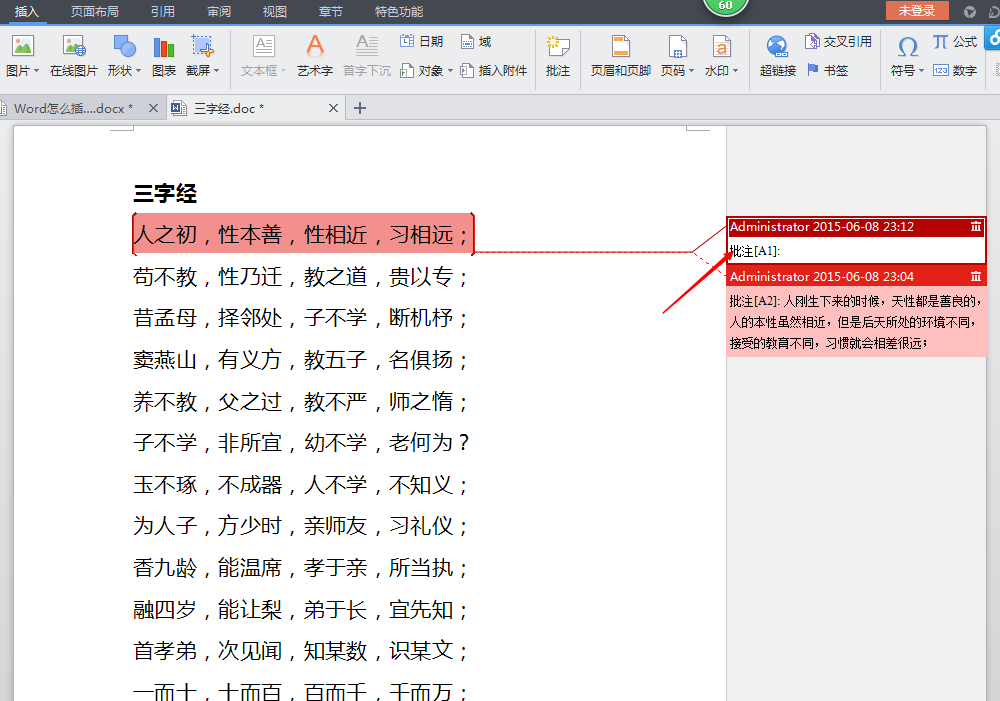Click the 超链接 (Hyperlink) icon
Screen dimensions: 1000x701
click(777, 55)
